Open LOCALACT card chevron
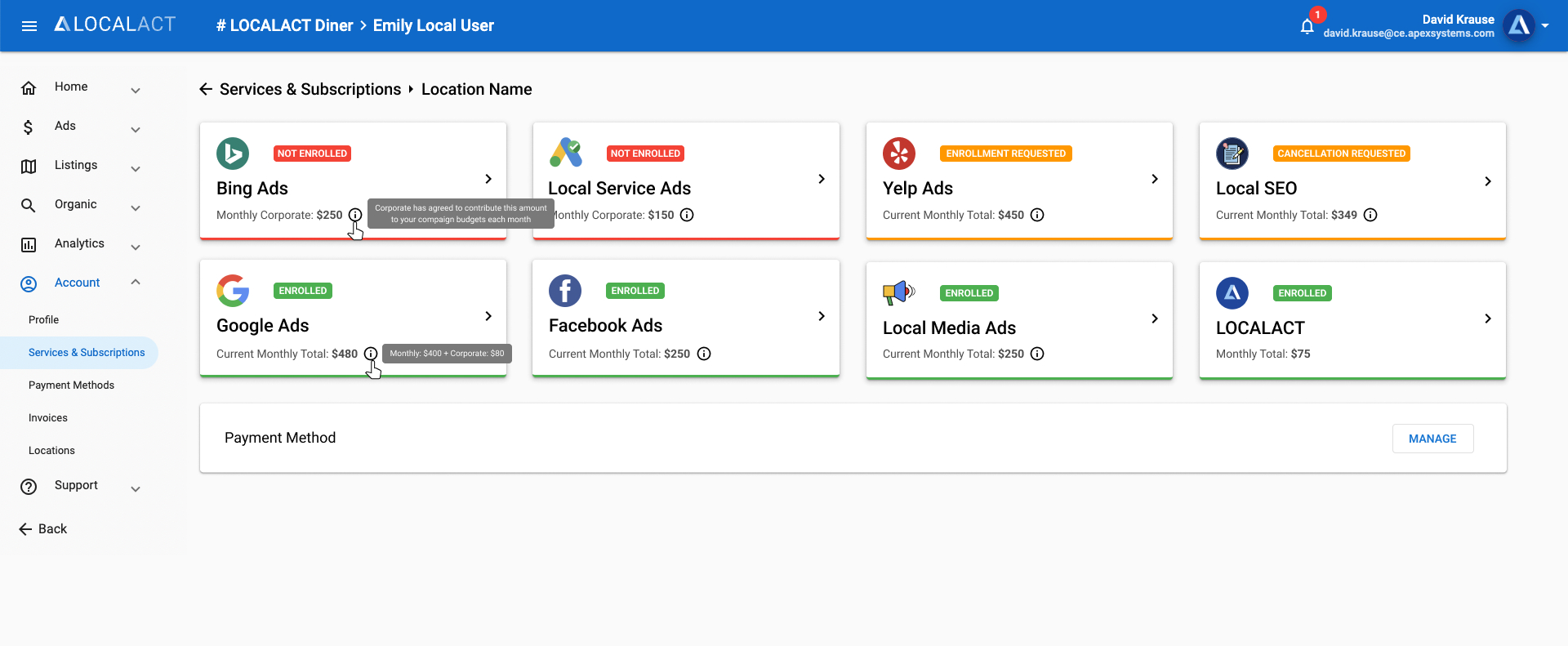This screenshot has height=646, width=1568. pyautogui.click(x=1488, y=319)
